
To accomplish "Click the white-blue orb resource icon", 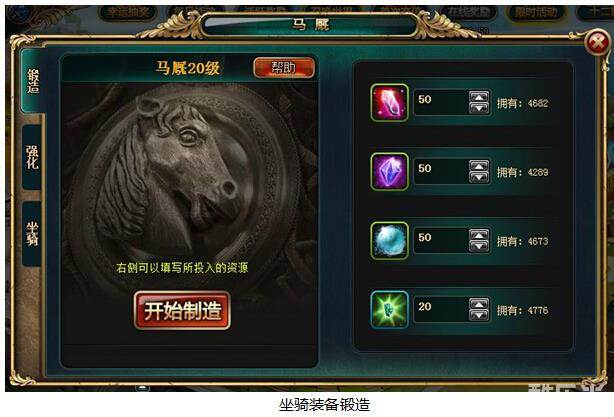I will 389,241.
